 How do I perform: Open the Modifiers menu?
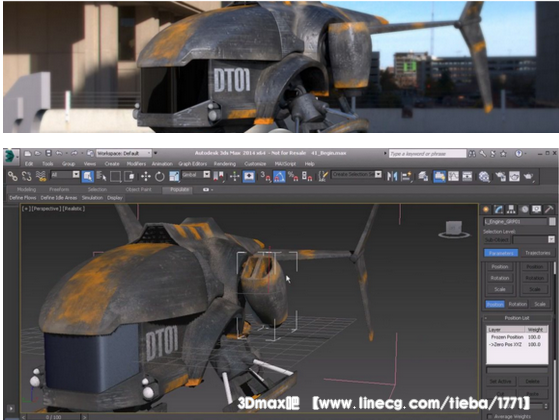click(136, 164)
